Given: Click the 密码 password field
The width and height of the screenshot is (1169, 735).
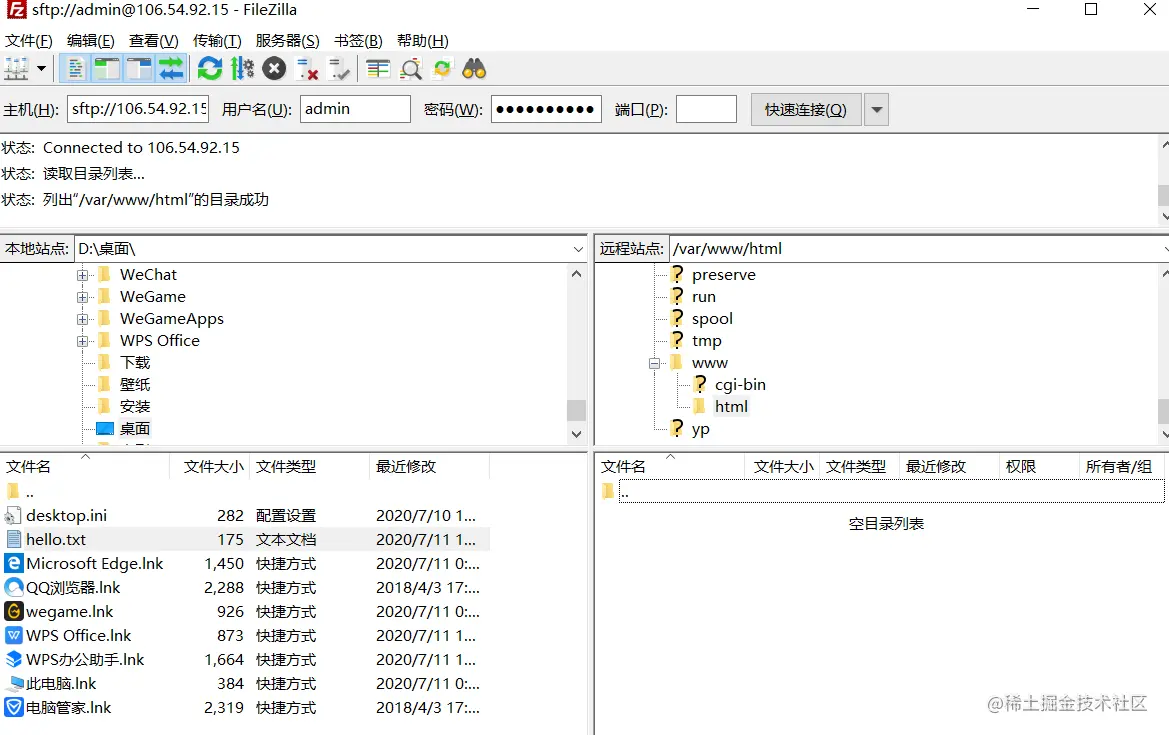Looking at the screenshot, I should click(546, 109).
